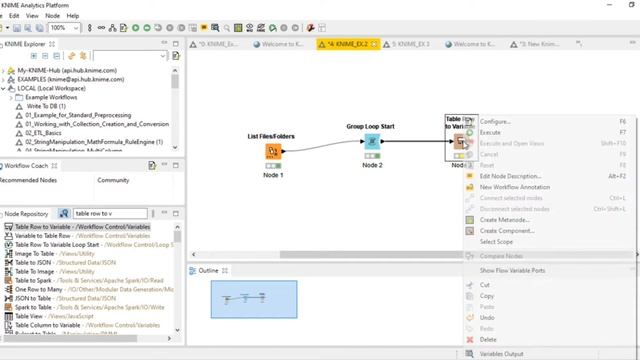Click the open view magnifier table icon

point(215,28)
